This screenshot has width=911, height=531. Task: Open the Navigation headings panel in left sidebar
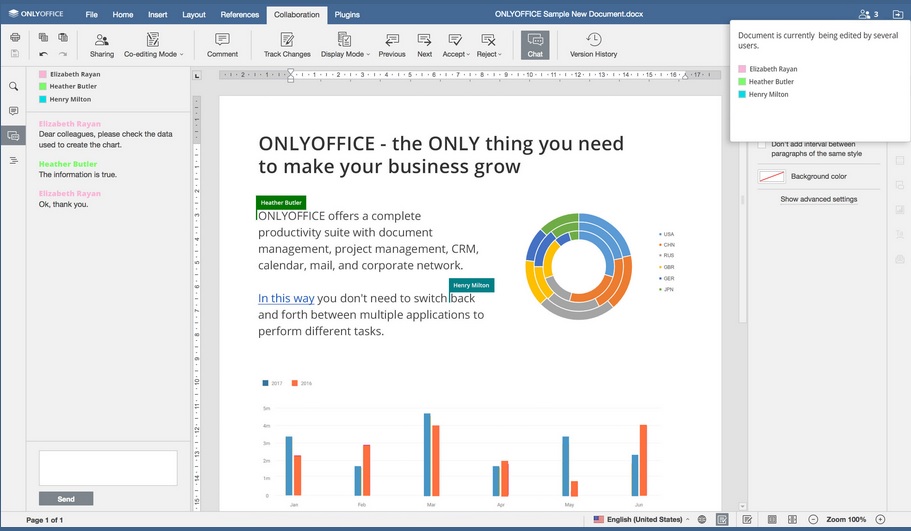13,160
